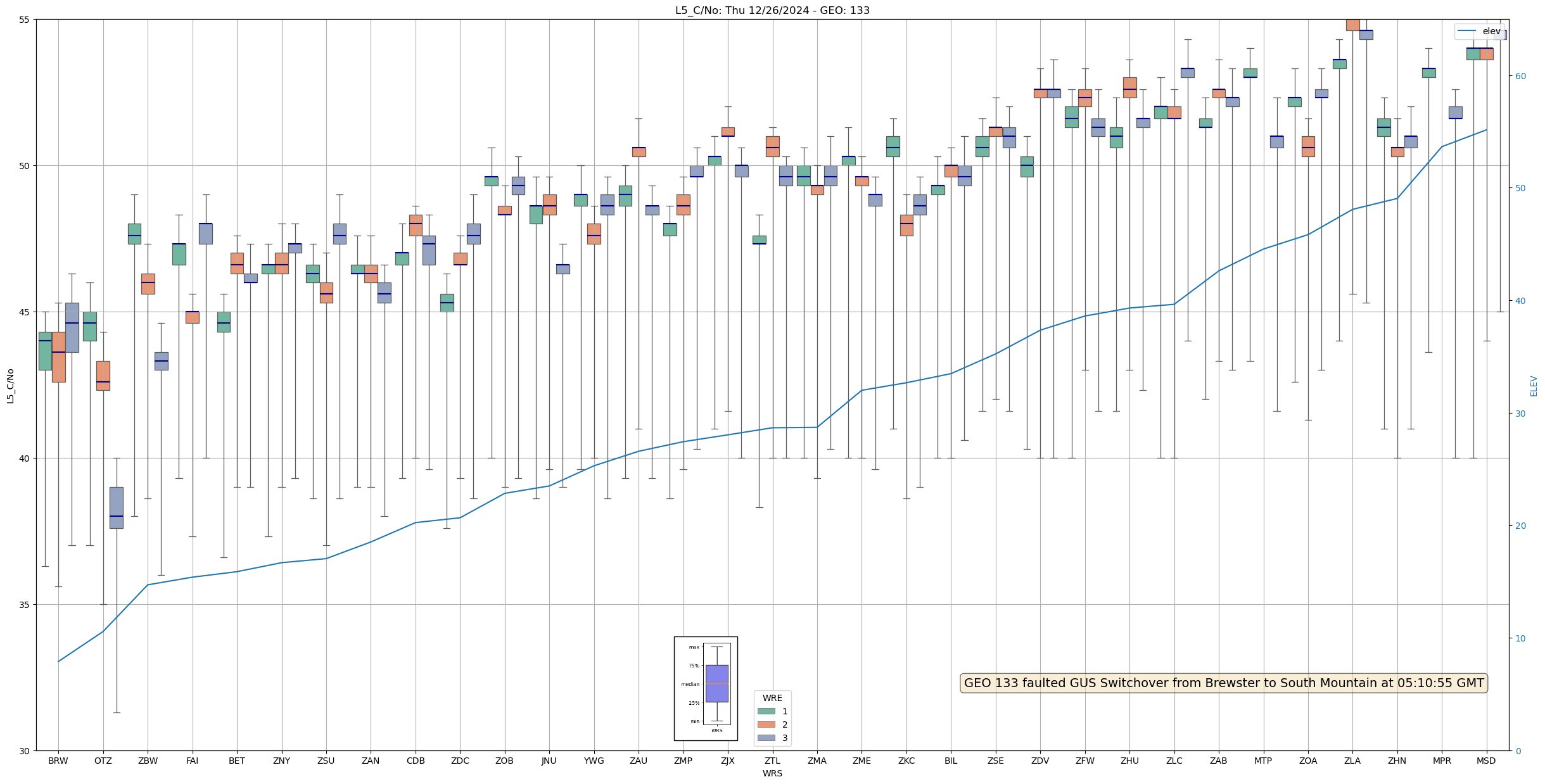Click the 55 tick on left axis
The width and height of the screenshot is (1545, 784).
pyautogui.click(x=25, y=20)
